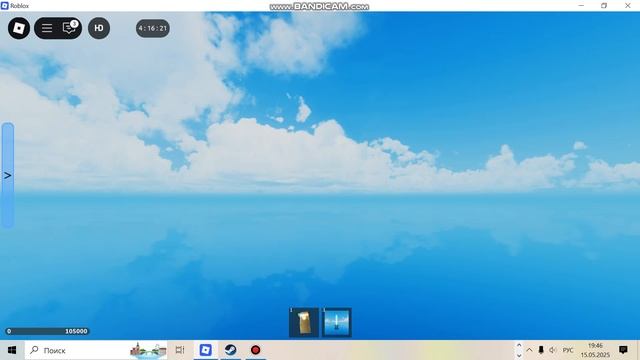Open Steam from the taskbar
This screenshot has height=360, width=640.
point(231,350)
